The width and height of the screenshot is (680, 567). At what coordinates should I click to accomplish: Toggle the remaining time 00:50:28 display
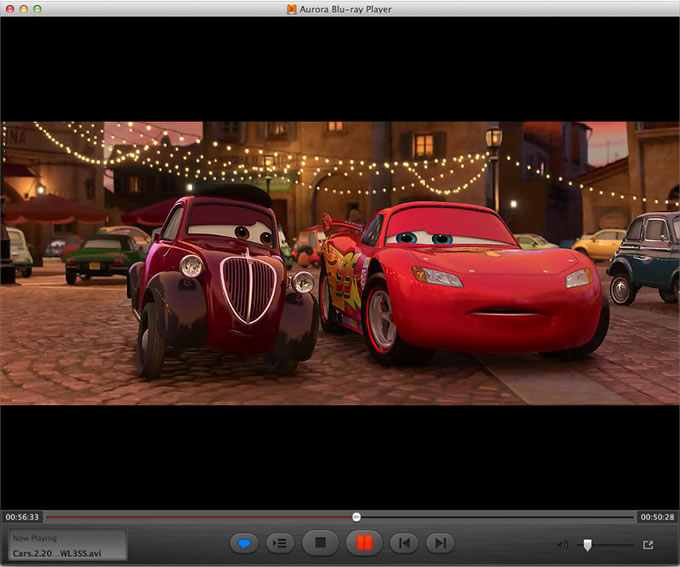click(657, 517)
